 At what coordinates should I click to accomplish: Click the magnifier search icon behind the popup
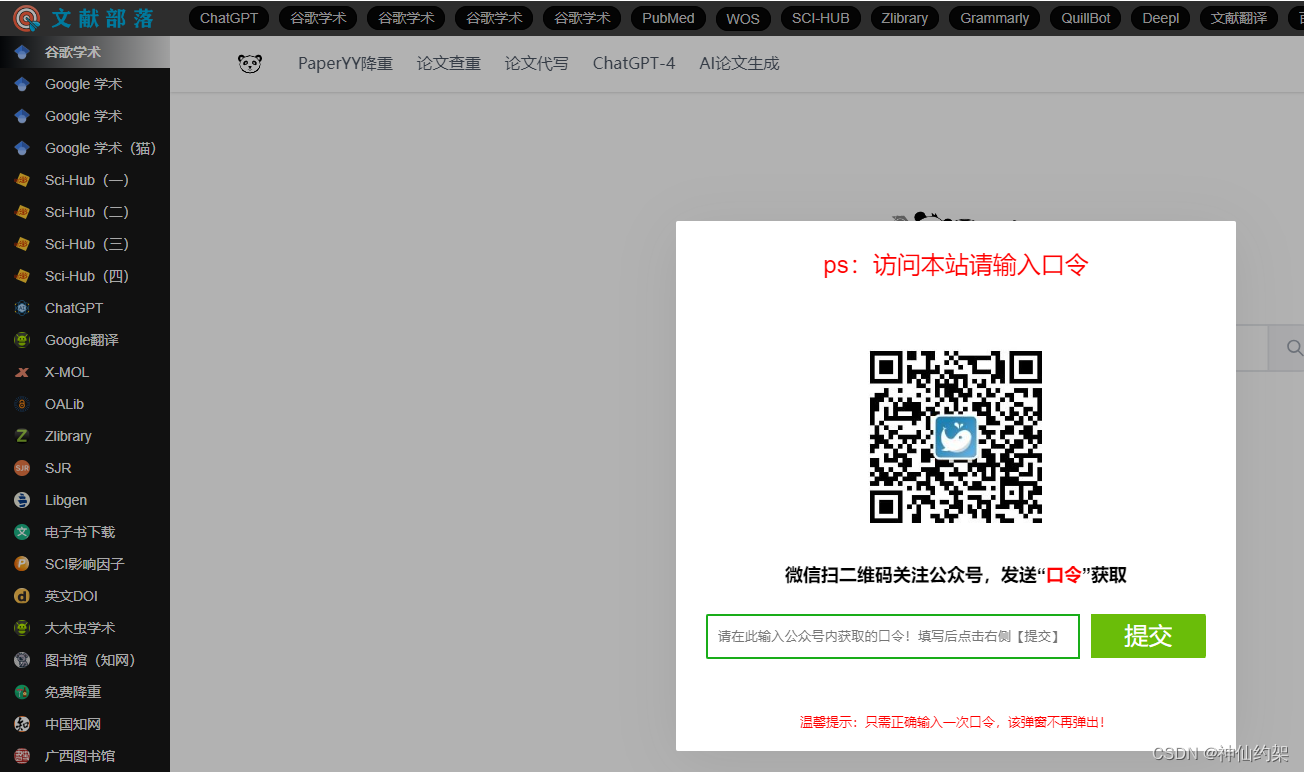pos(1294,348)
